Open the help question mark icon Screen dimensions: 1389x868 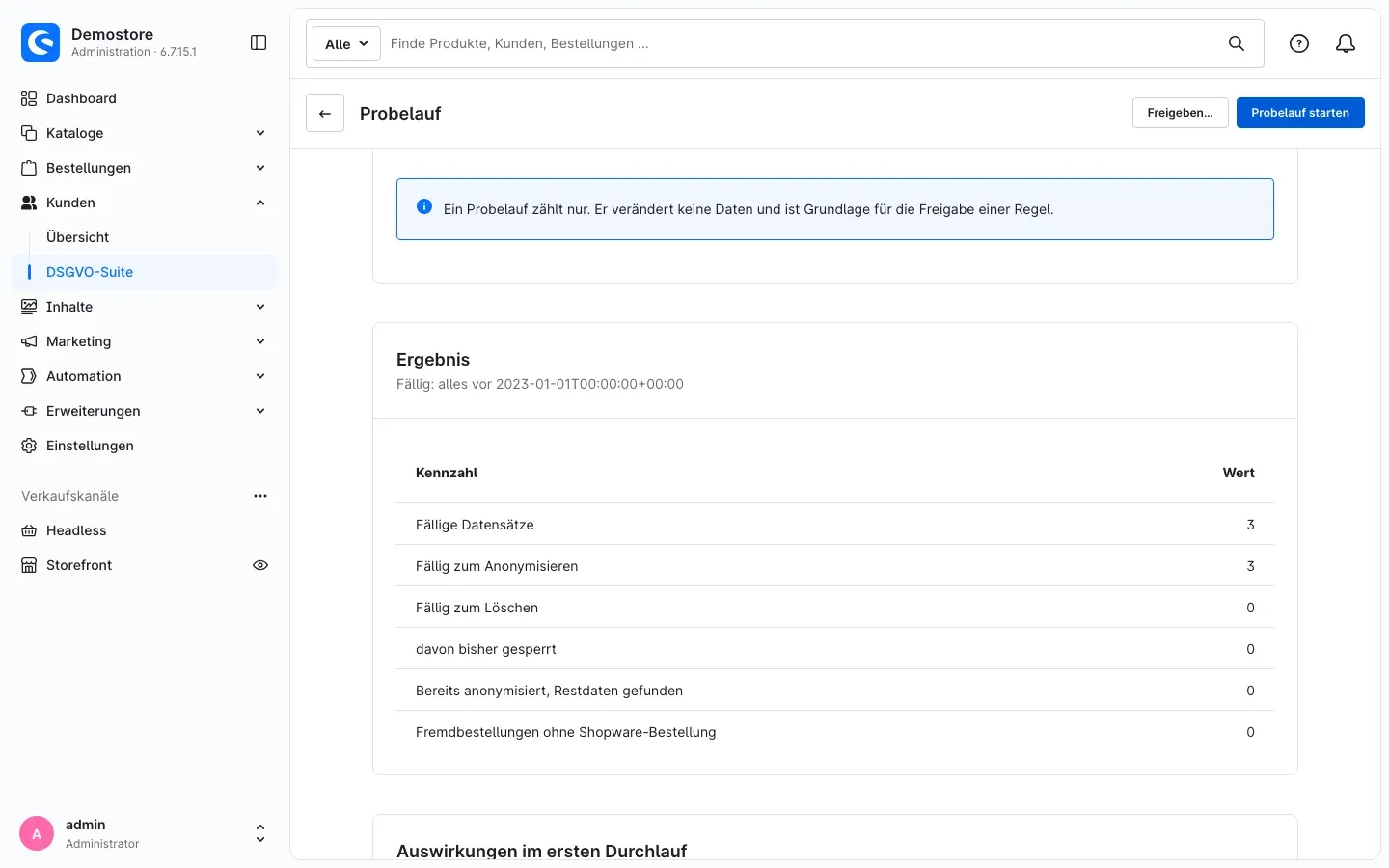coord(1299,43)
